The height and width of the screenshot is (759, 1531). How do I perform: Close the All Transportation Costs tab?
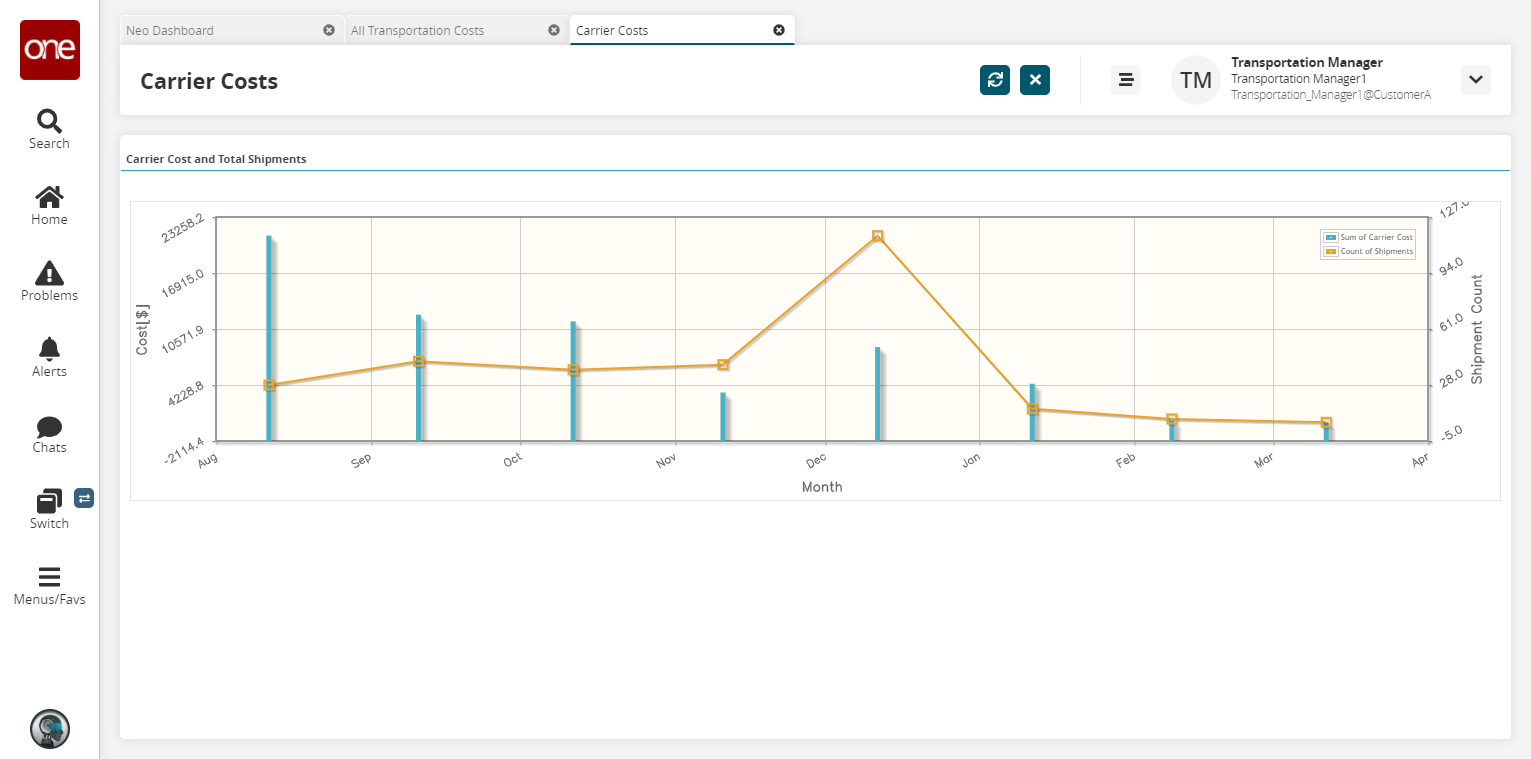pos(554,30)
